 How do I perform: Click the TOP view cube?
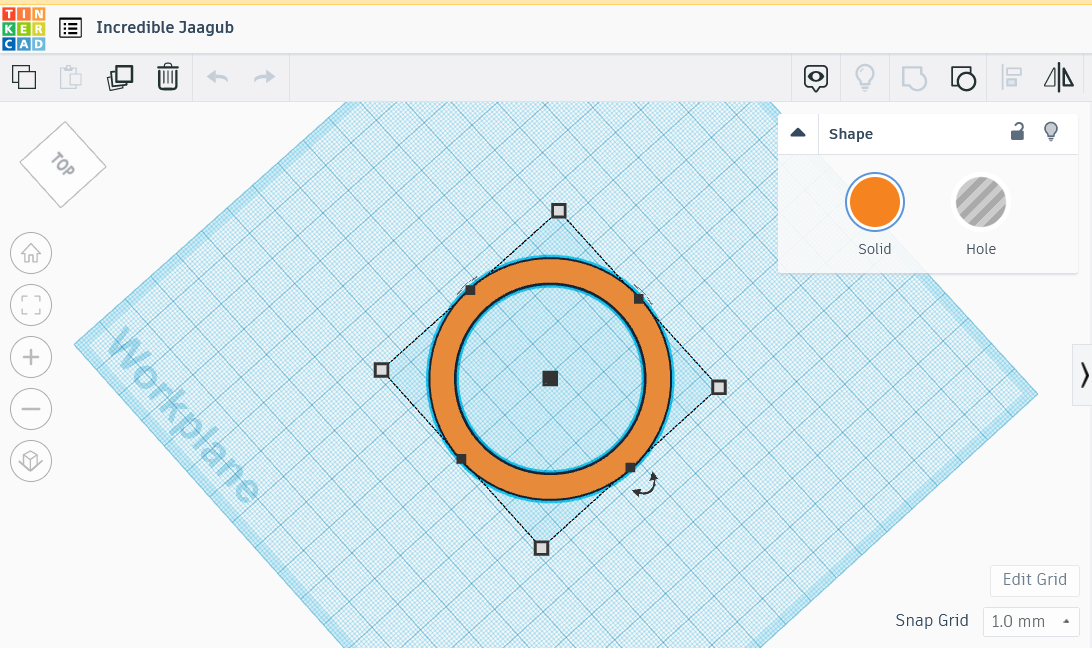pyautogui.click(x=63, y=164)
